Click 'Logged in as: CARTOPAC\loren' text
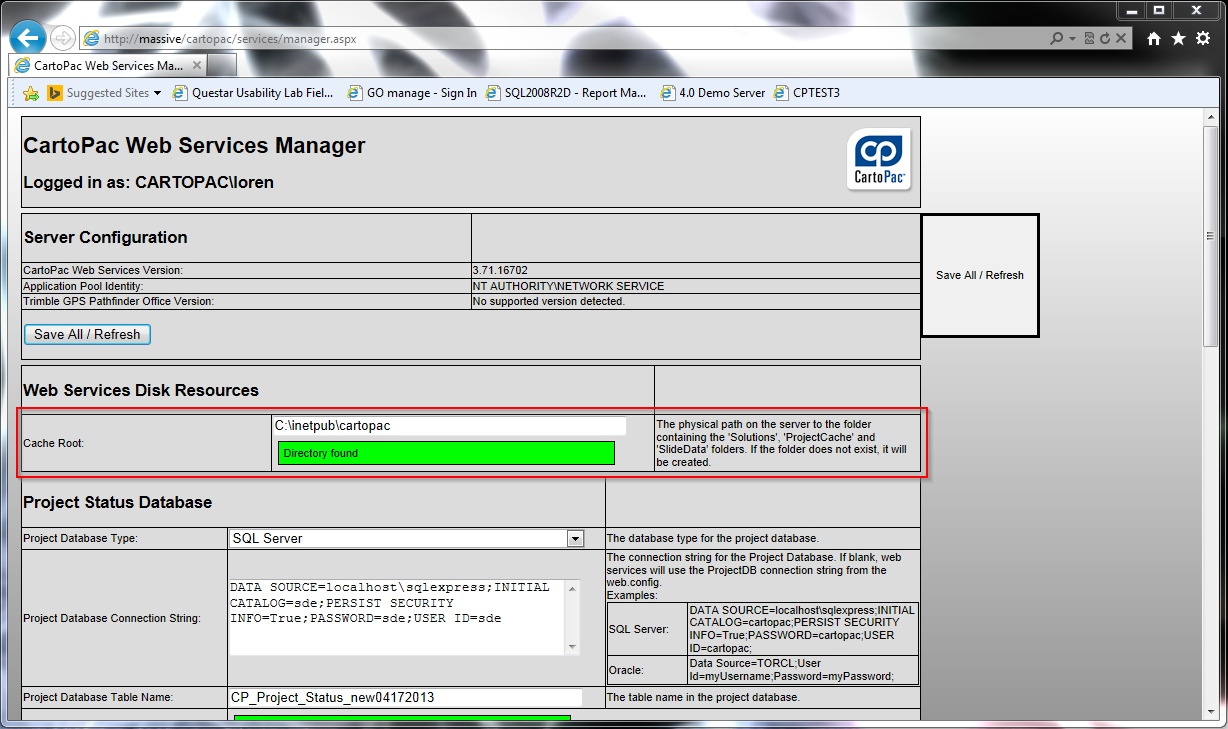The height and width of the screenshot is (729, 1228). point(148,183)
